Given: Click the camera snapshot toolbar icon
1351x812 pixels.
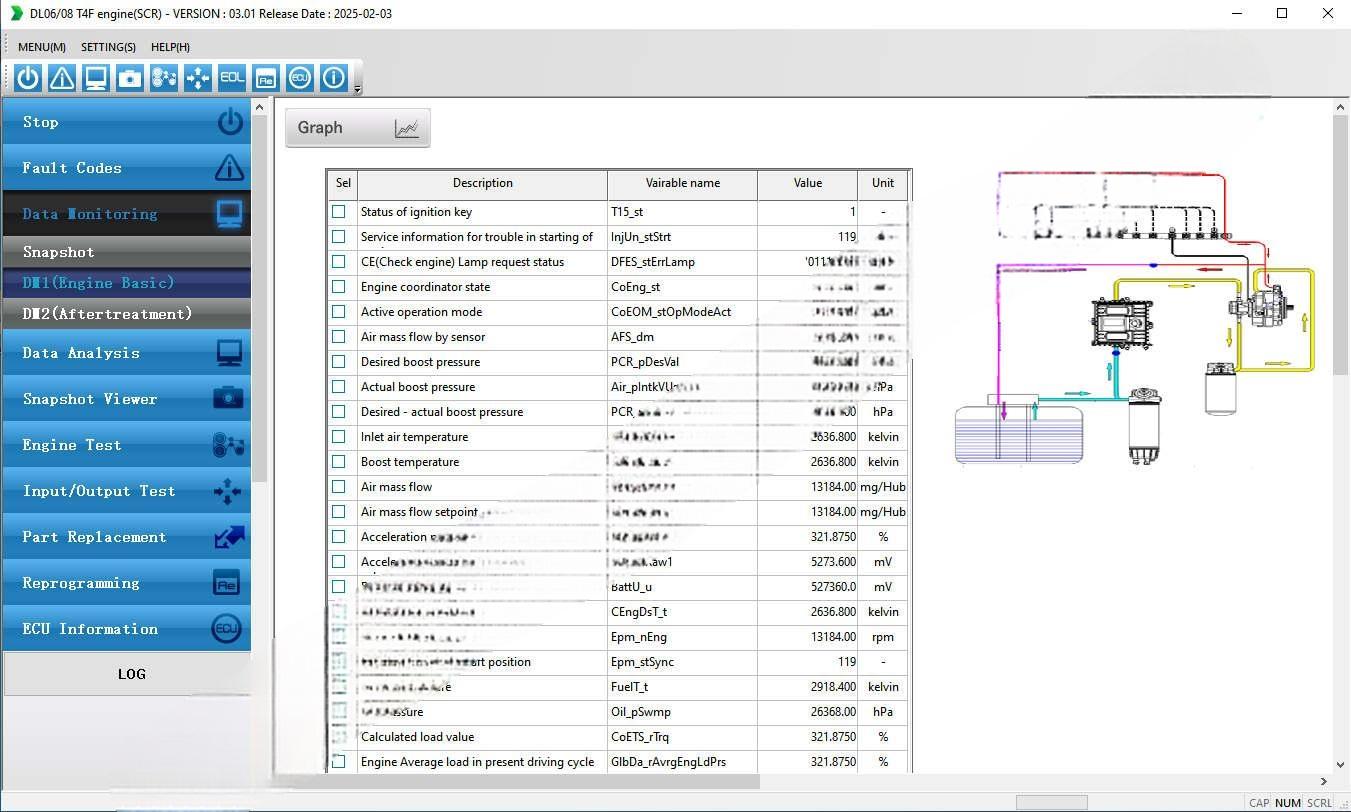Looking at the screenshot, I should point(130,78).
